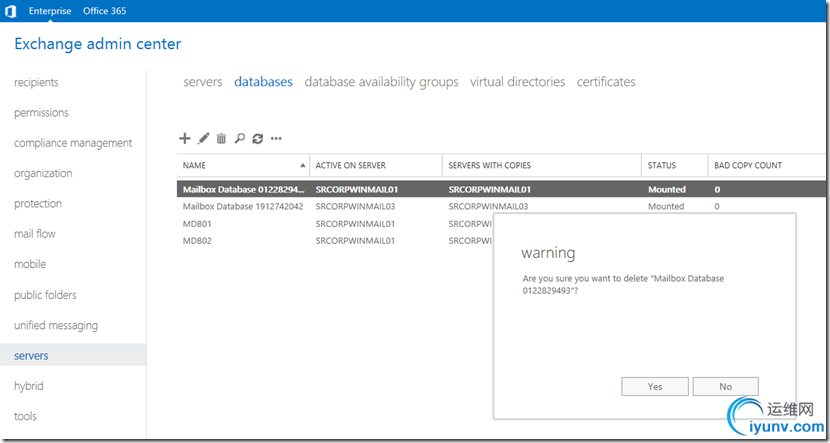Click Mounted status for Mailbox Database 1912742042
The image size is (830, 443).
(666, 206)
